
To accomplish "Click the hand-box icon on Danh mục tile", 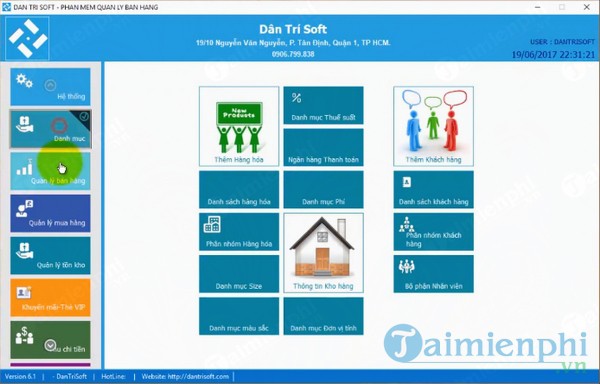I will click(24, 124).
